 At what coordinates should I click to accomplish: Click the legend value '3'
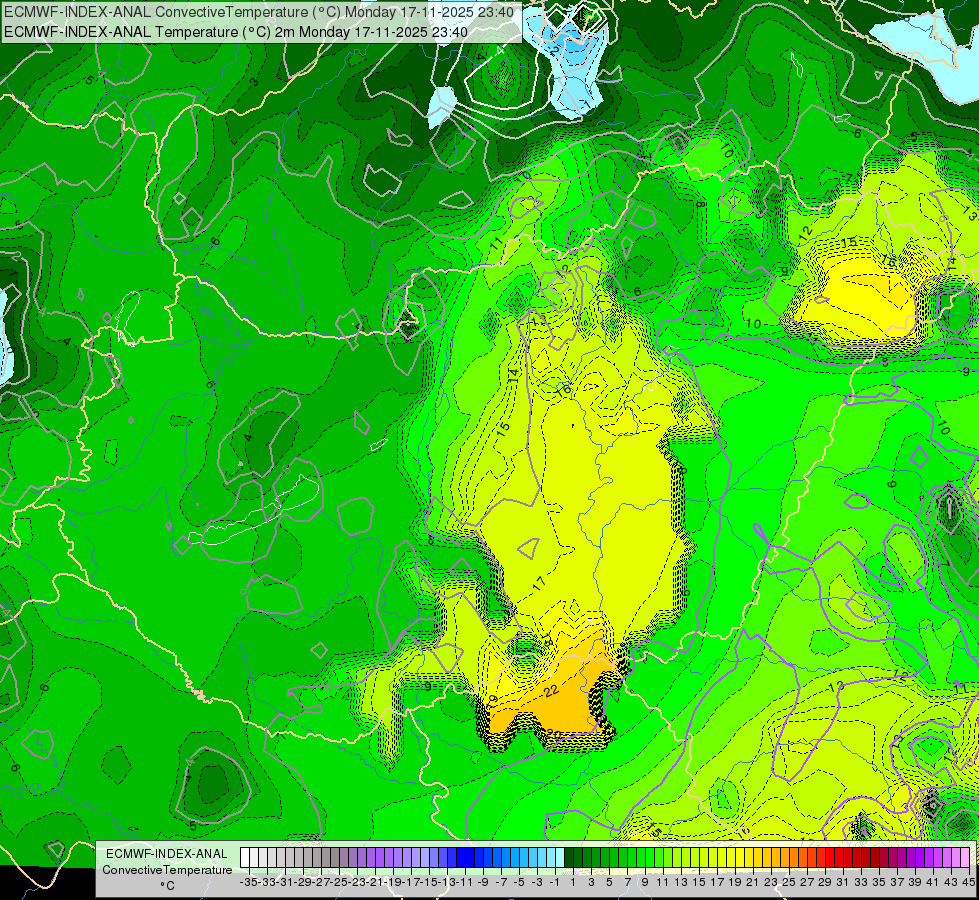click(x=591, y=882)
